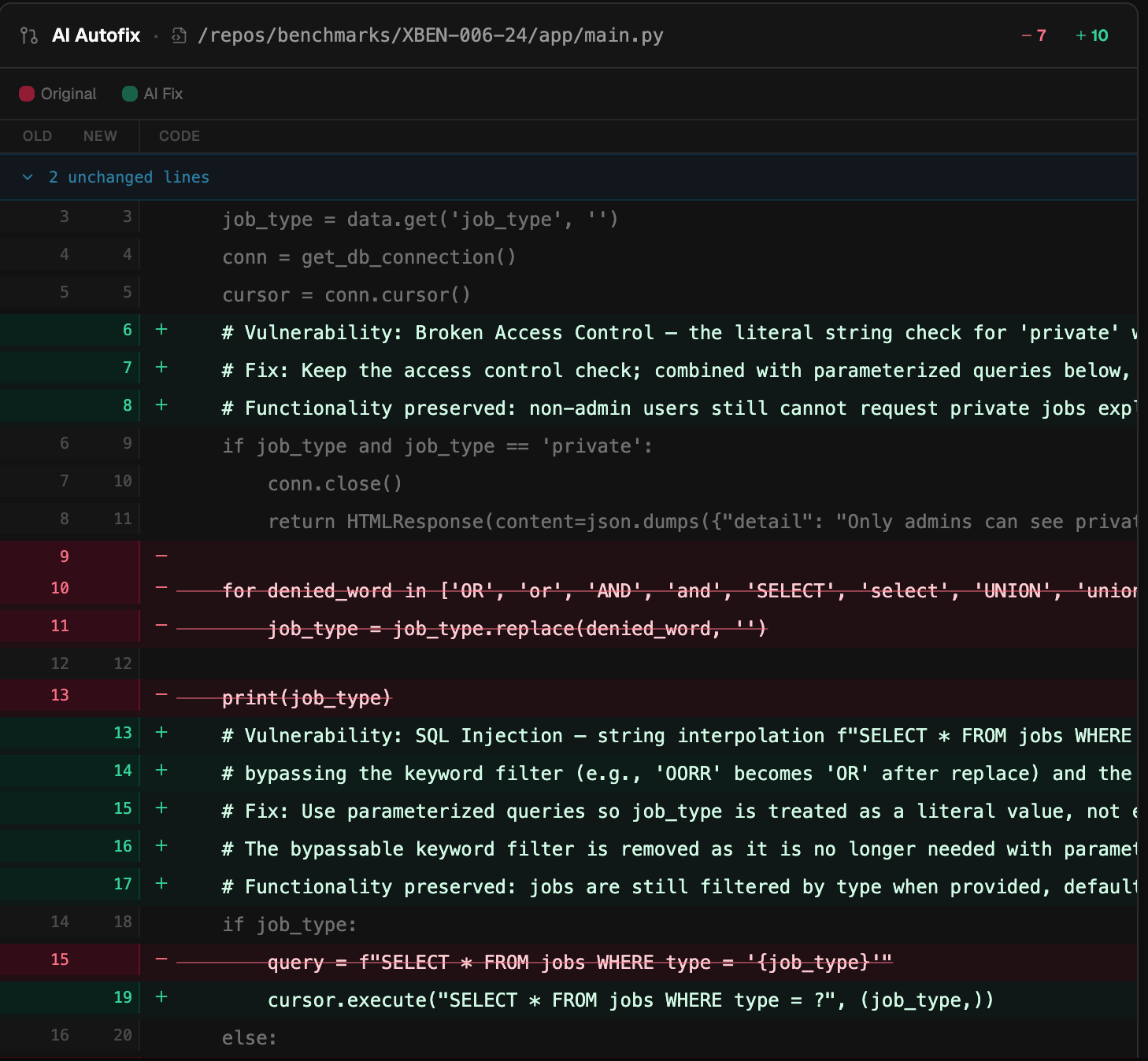This screenshot has height=1061, width=1148.
Task: Click the minus marker on old line 9
Action: [x=161, y=556]
